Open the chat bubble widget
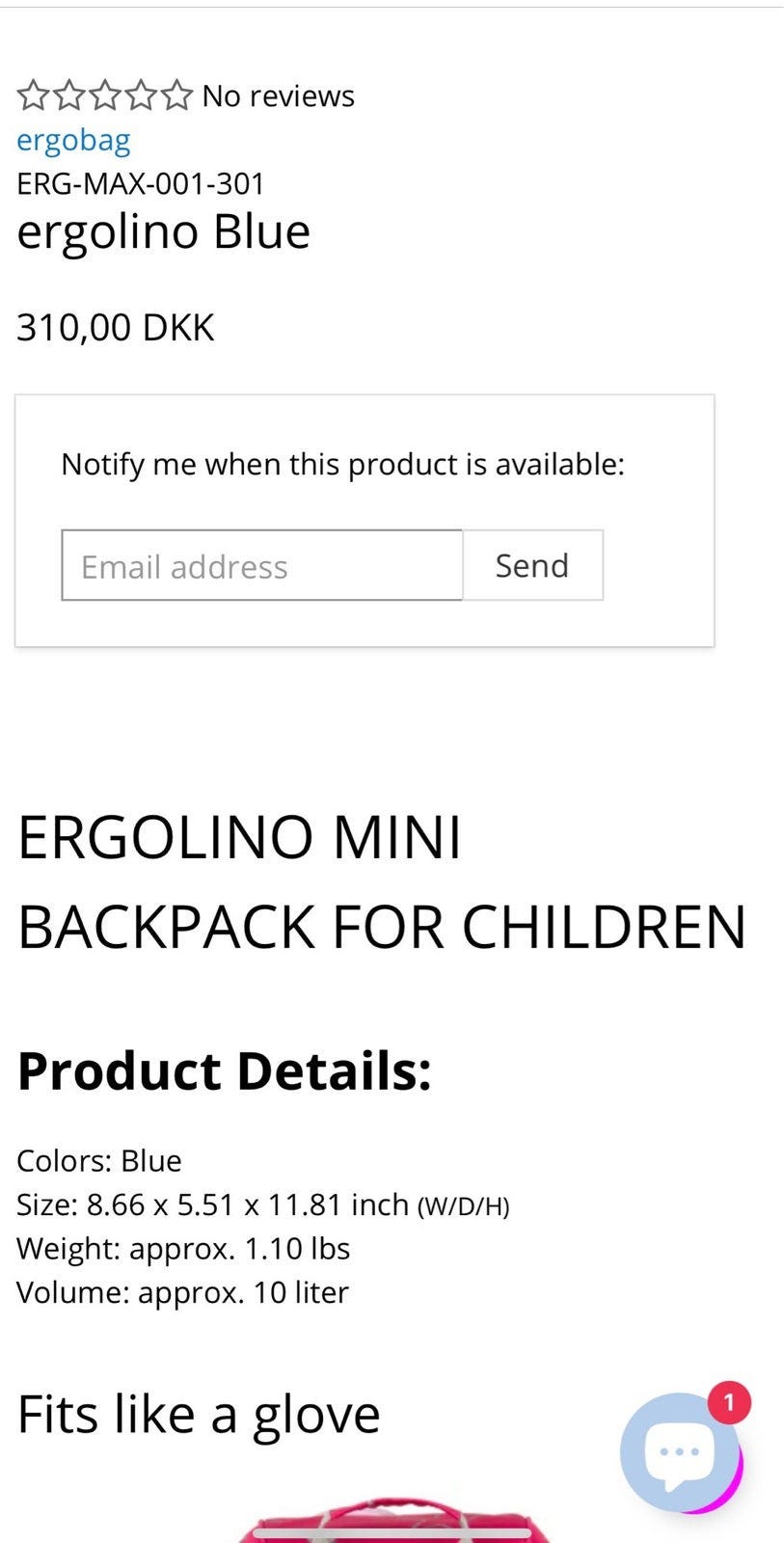 click(x=680, y=1451)
